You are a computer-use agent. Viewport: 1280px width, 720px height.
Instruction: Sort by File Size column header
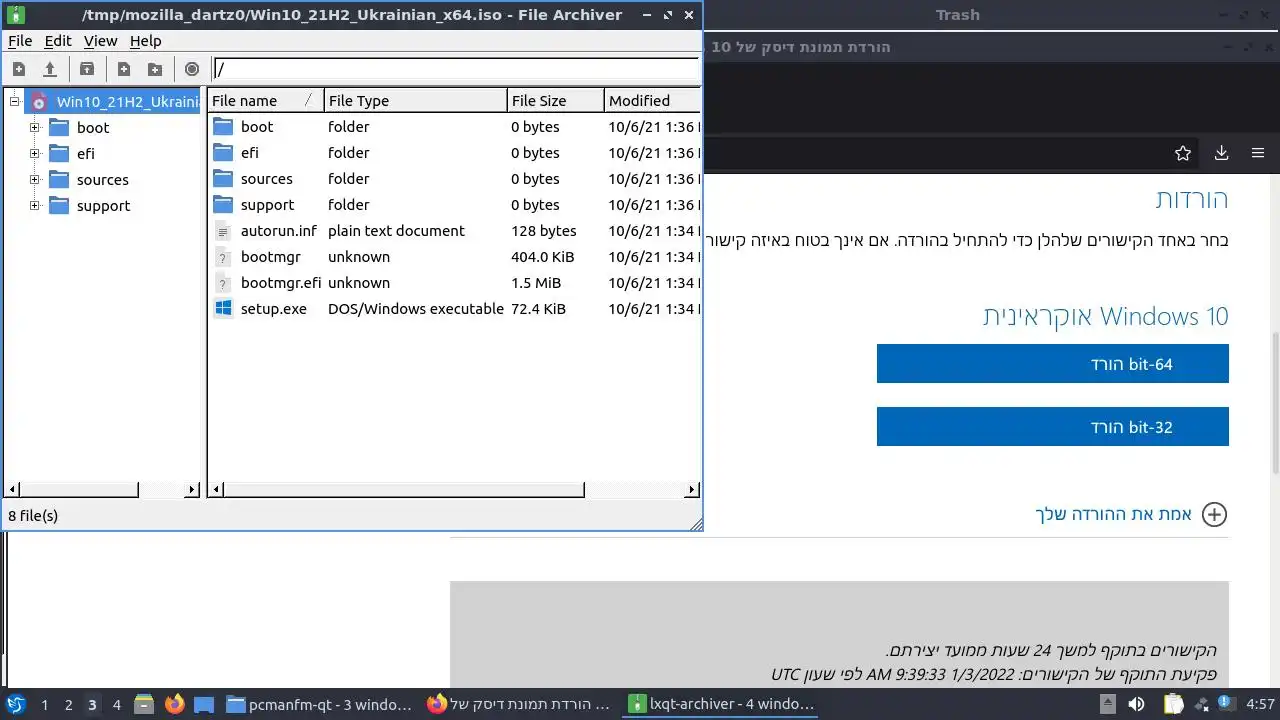point(556,100)
